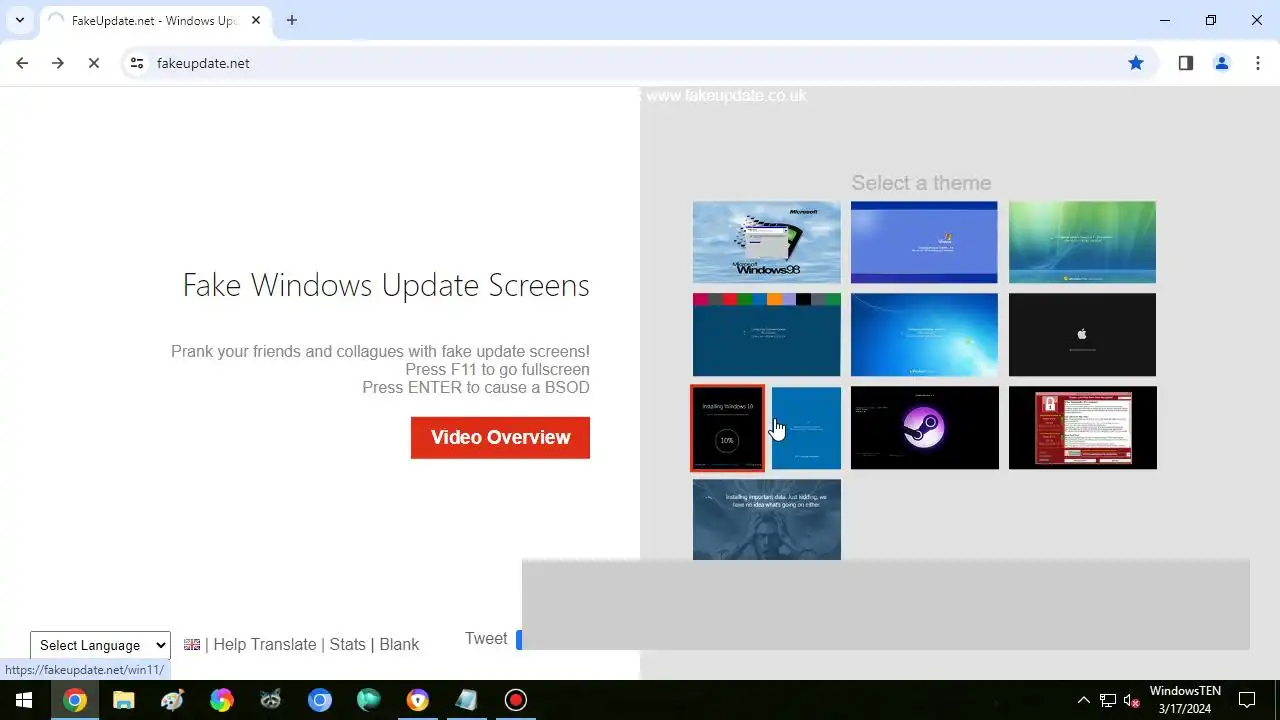Image resolution: width=1280 pixels, height=720 pixels.
Task: Open the yellow shield lock app in taskbar
Action: tap(417, 700)
